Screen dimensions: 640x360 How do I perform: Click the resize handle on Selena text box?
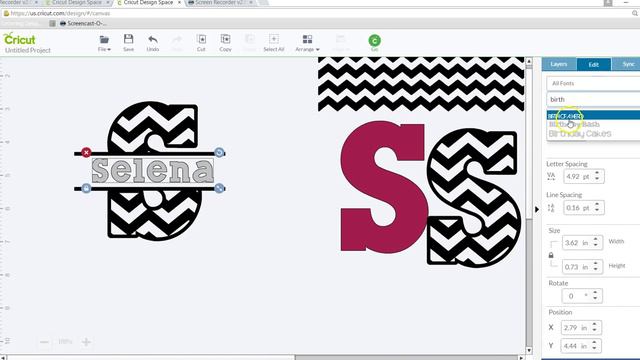pos(219,188)
